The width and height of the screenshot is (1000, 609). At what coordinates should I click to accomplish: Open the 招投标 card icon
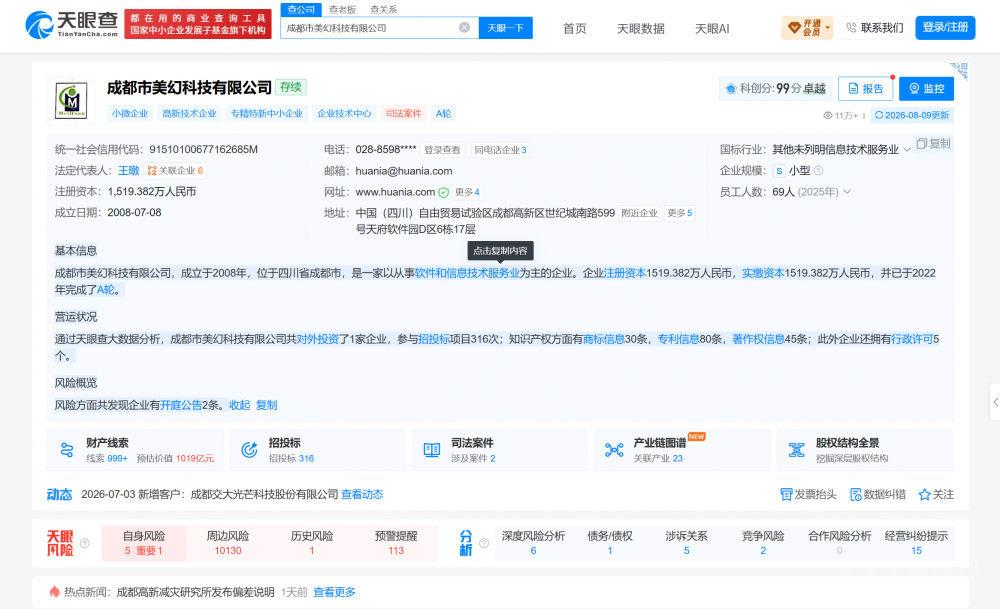[x=249, y=450]
